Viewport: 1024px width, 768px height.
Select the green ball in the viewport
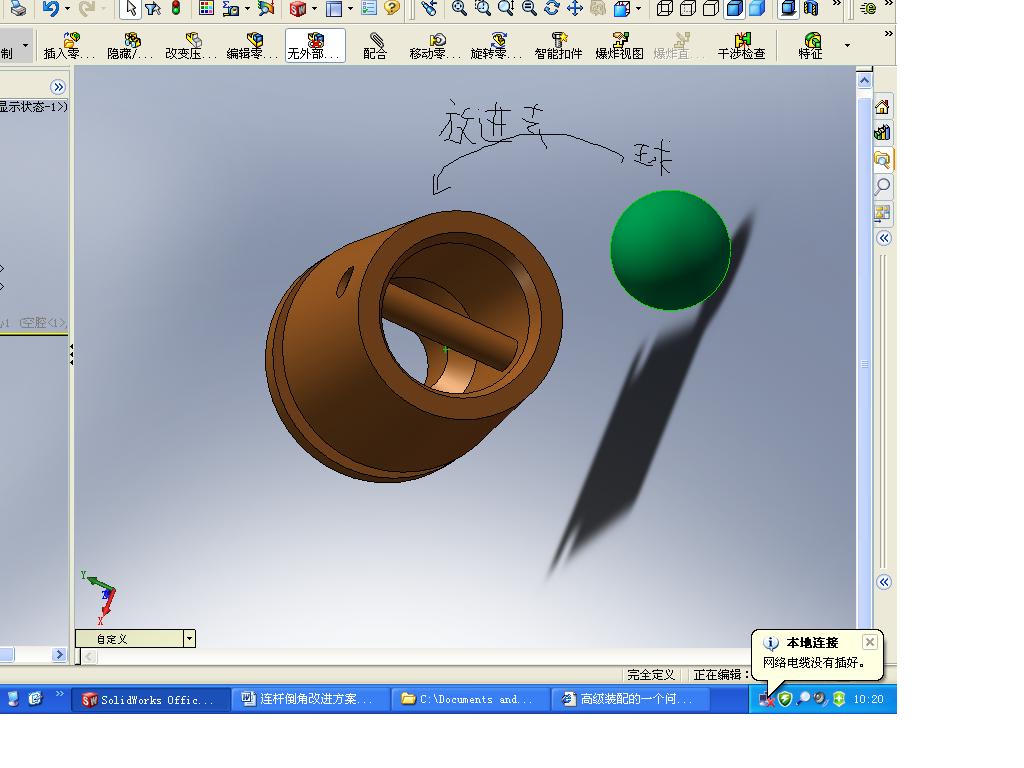670,250
